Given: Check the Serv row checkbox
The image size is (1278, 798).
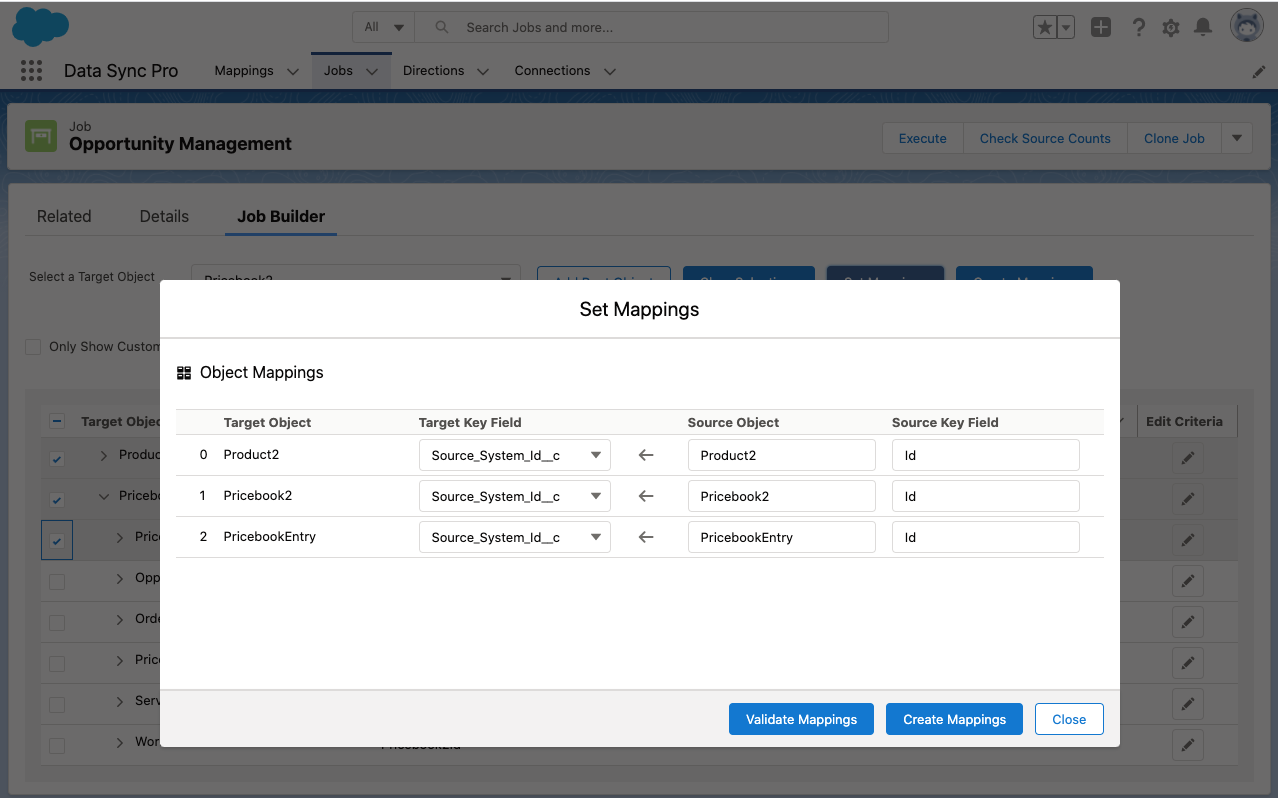Looking at the screenshot, I should pyautogui.click(x=57, y=705).
